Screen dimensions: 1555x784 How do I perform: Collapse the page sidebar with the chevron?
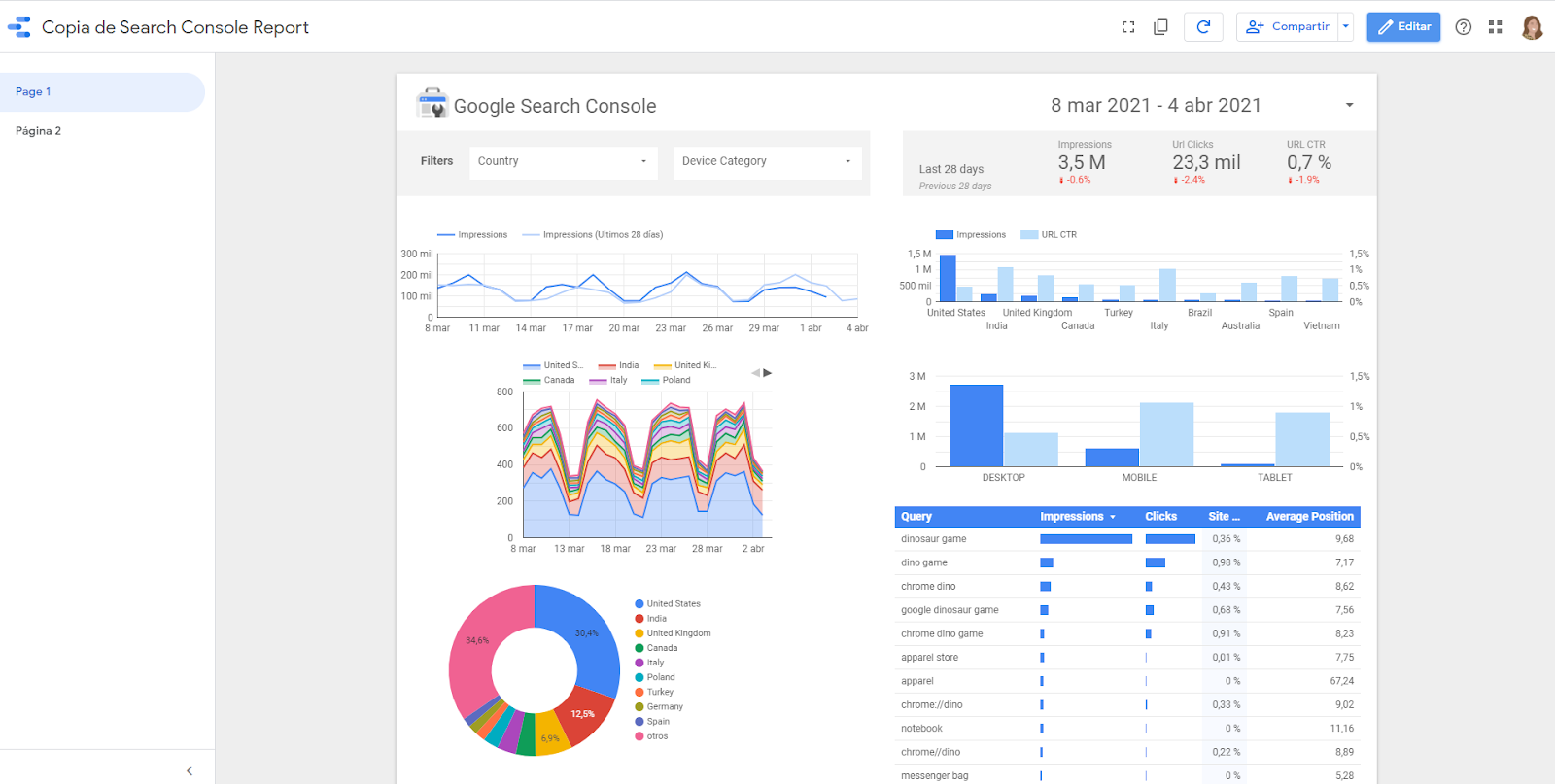coord(190,770)
